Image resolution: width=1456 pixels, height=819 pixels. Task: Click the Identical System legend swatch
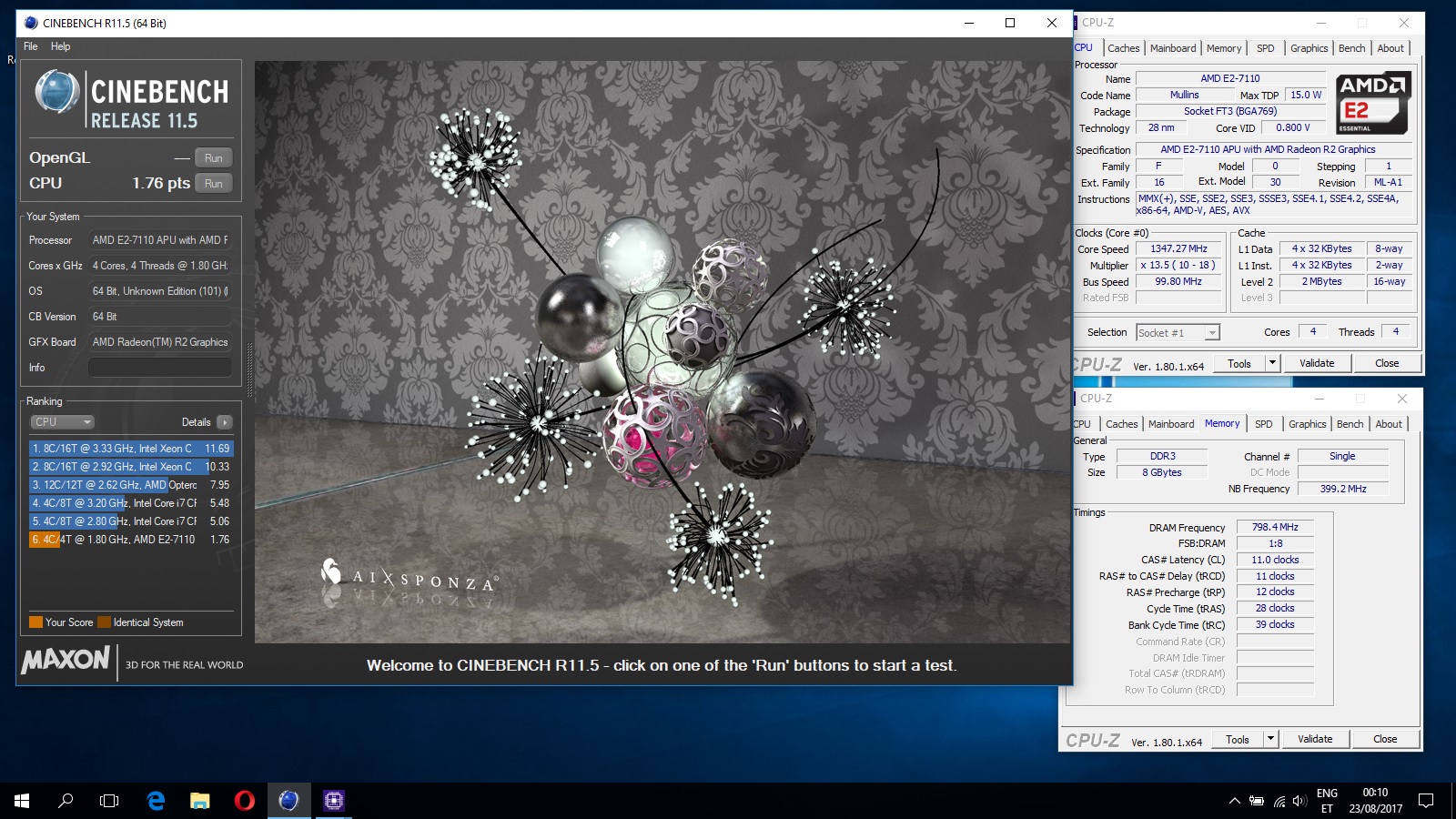click(104, 622)
